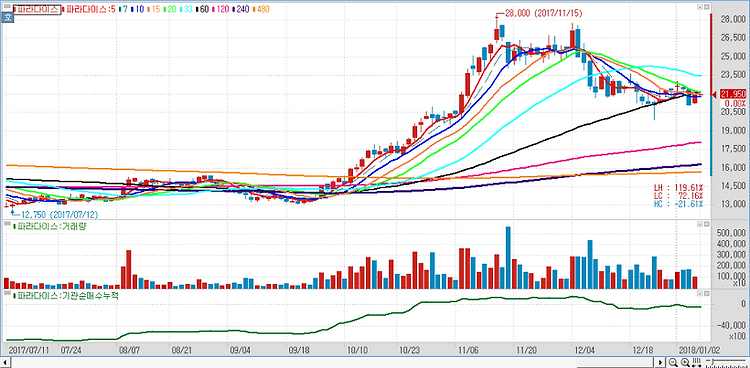Click the 0.00% change label
This screenshot has width=750, height=368.
[x=735, y=103]
